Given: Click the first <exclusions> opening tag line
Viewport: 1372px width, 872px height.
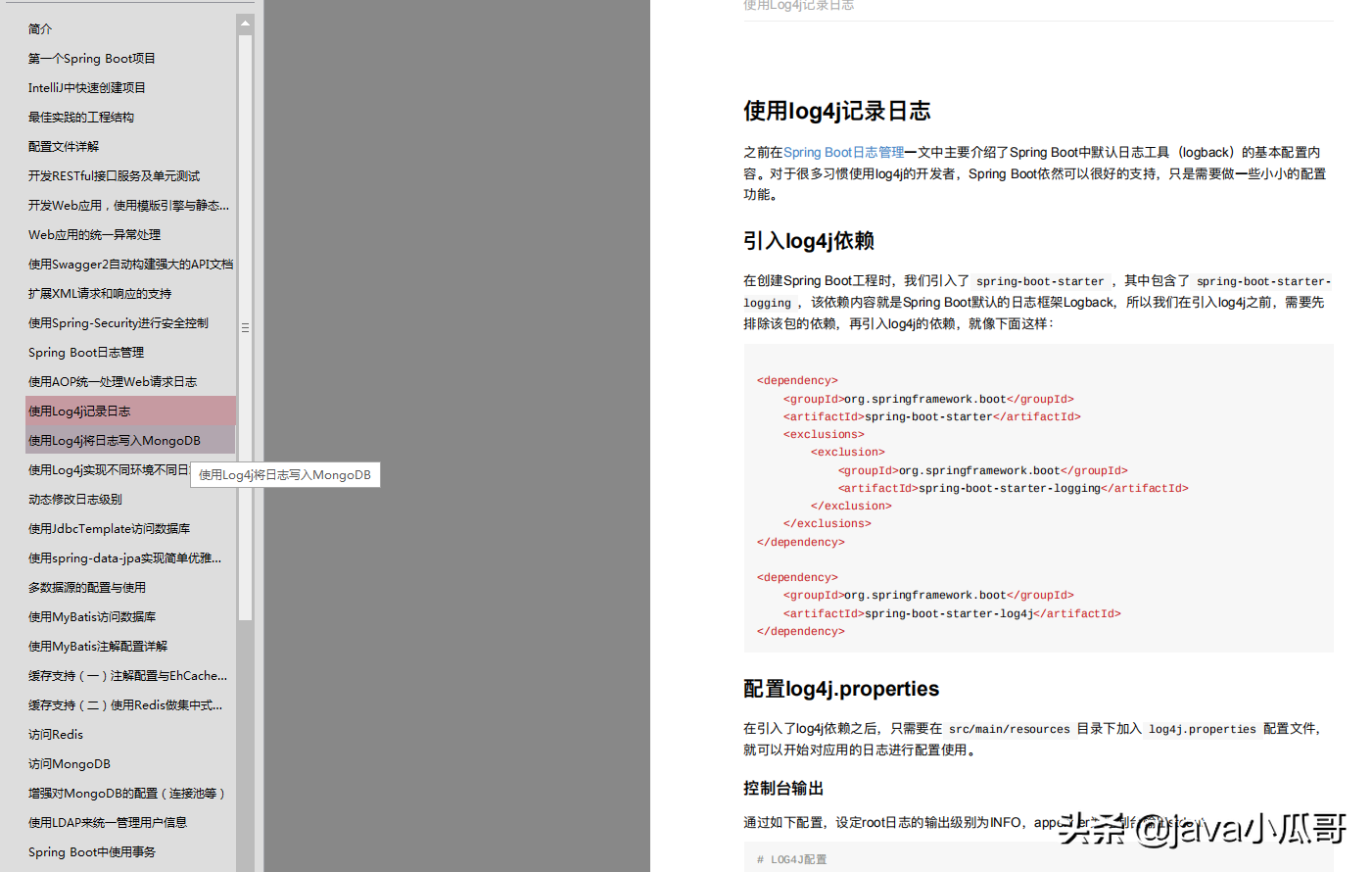Looking at the screenshot, I should point(824,434).
